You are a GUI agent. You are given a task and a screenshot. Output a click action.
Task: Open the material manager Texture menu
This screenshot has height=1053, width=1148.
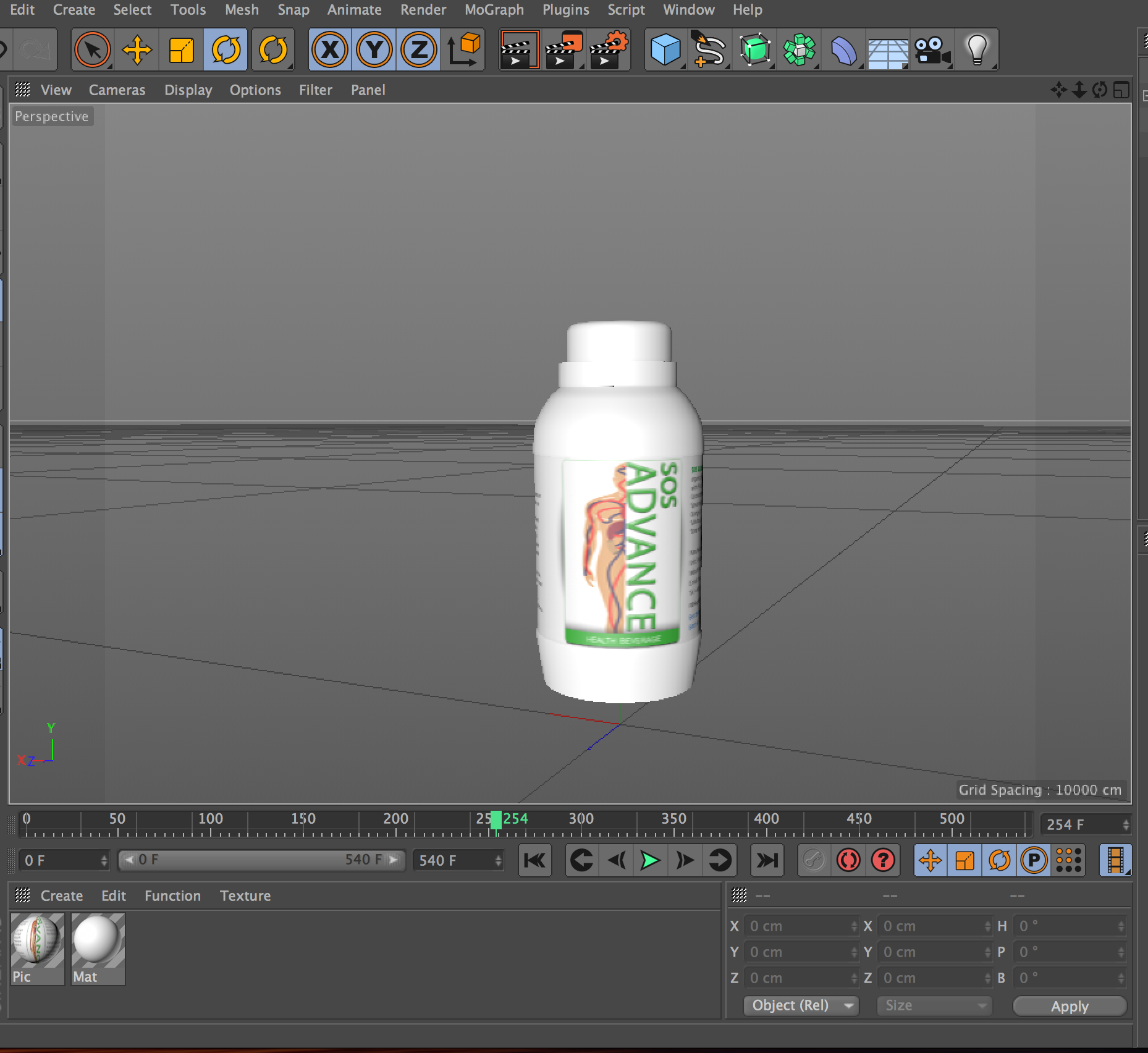coord(245,896)
